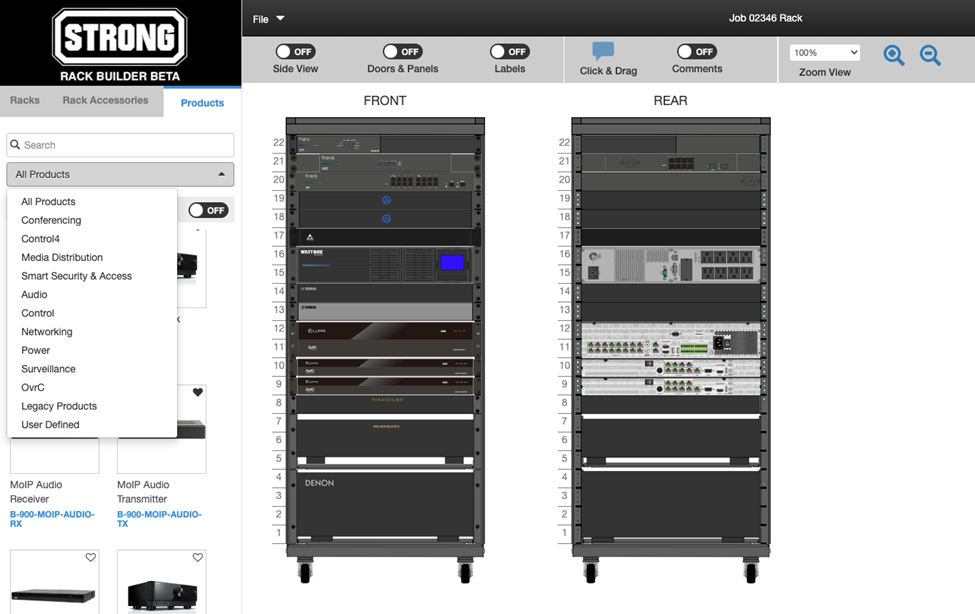Switch to the Products tab
975x614 pixels.
click(x=202, y=103)
